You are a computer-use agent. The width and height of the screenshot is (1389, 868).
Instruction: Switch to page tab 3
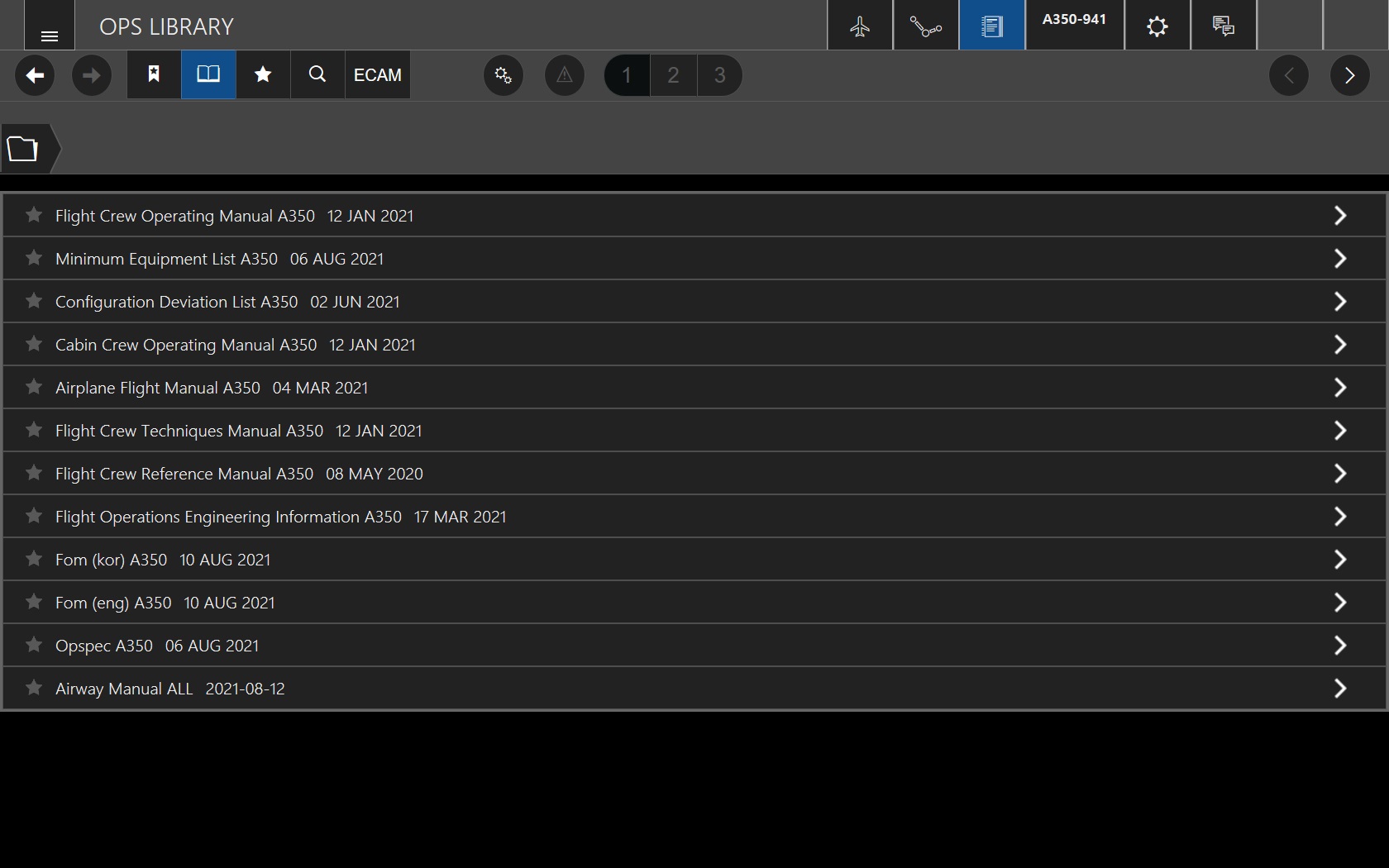tap(720, 76)
